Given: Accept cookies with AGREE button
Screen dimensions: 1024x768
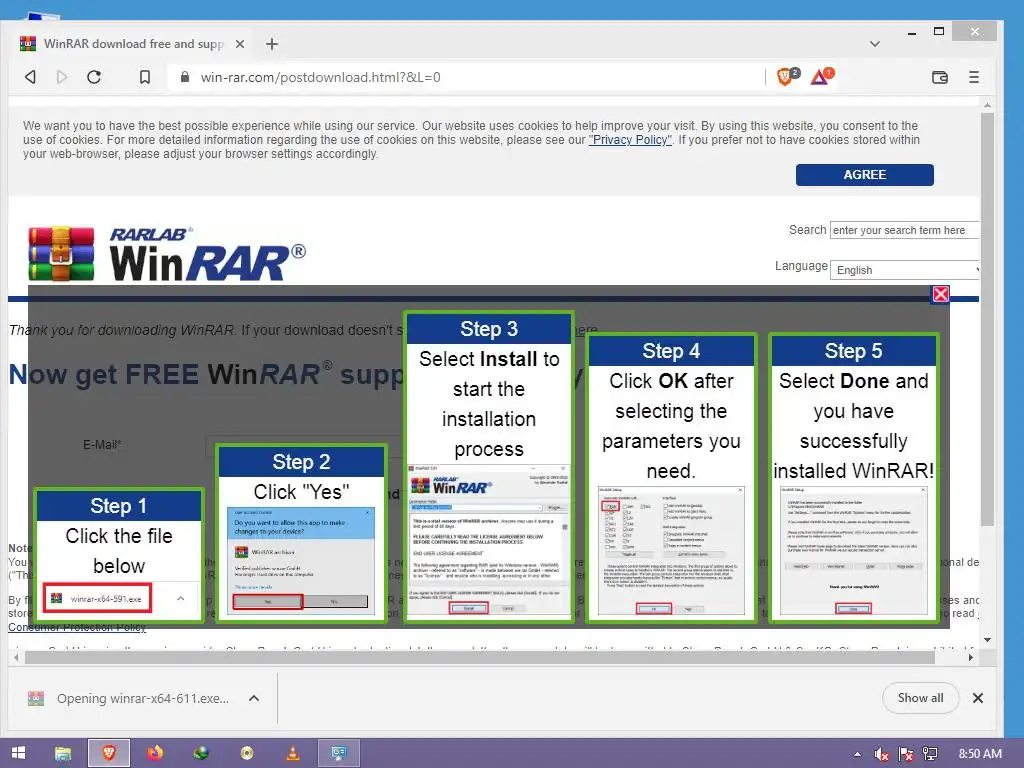Looking at the screenshot, I should tap(865, 175).
